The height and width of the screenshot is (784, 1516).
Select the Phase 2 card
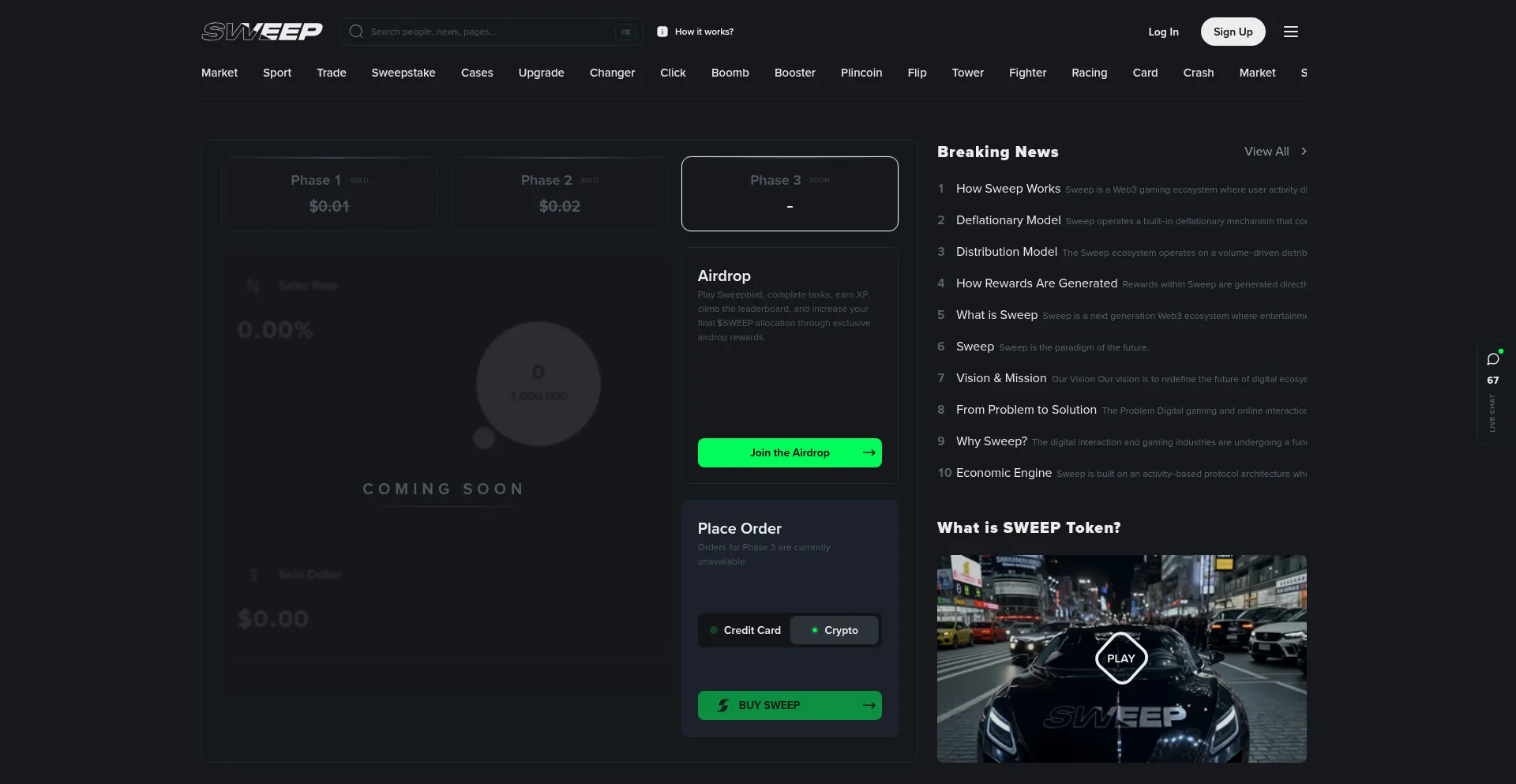tap(560, 193)
